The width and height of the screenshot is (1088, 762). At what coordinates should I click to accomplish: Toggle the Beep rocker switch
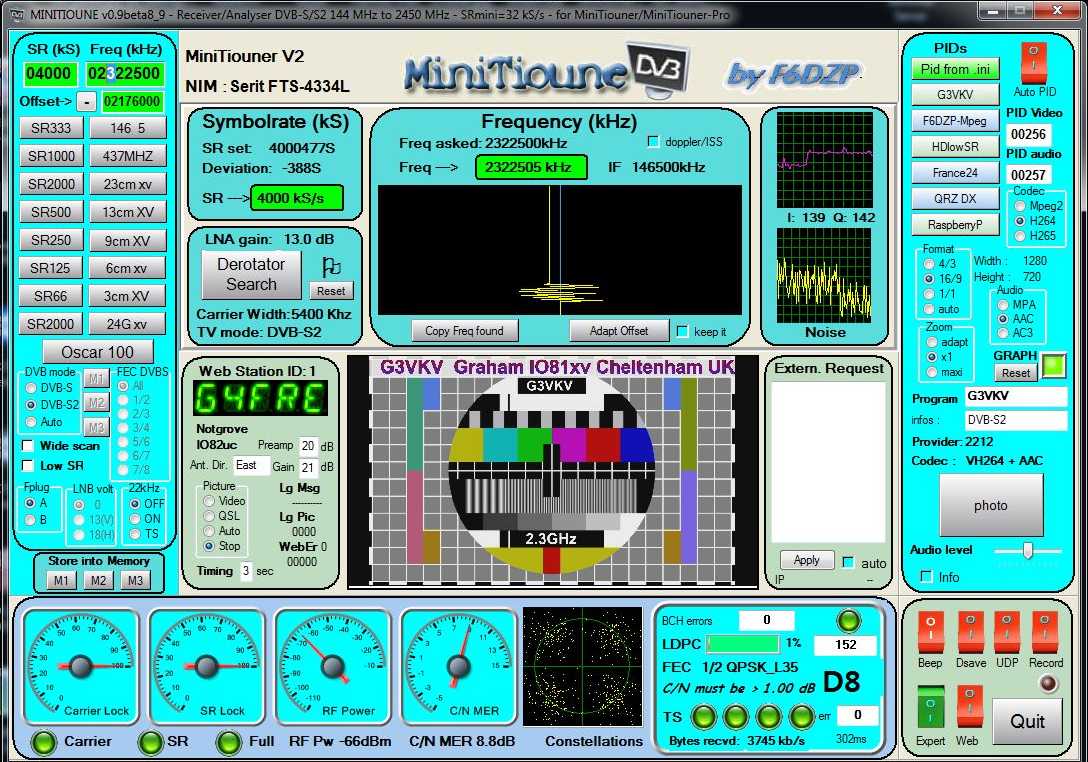click(x=930, y=632)
